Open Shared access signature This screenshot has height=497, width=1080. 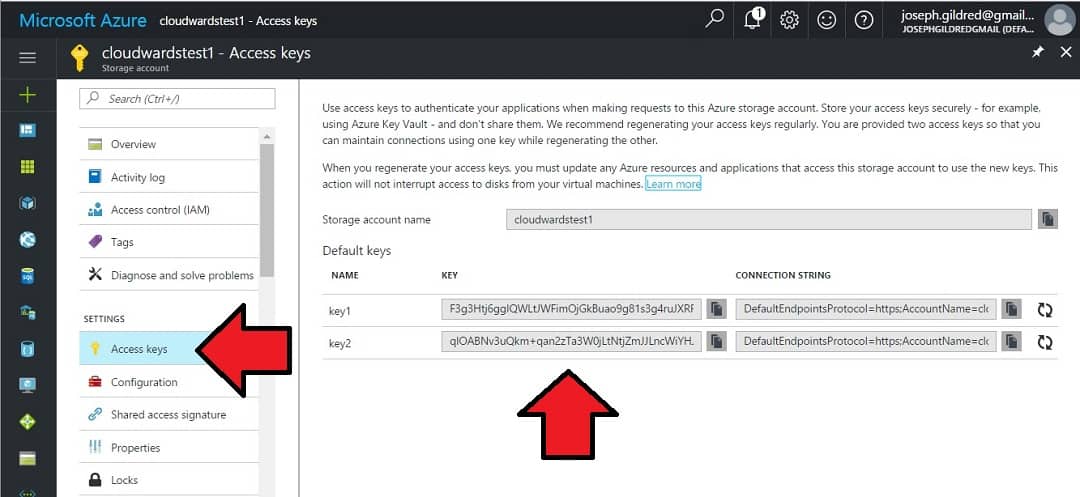click(x=169, y=414)
